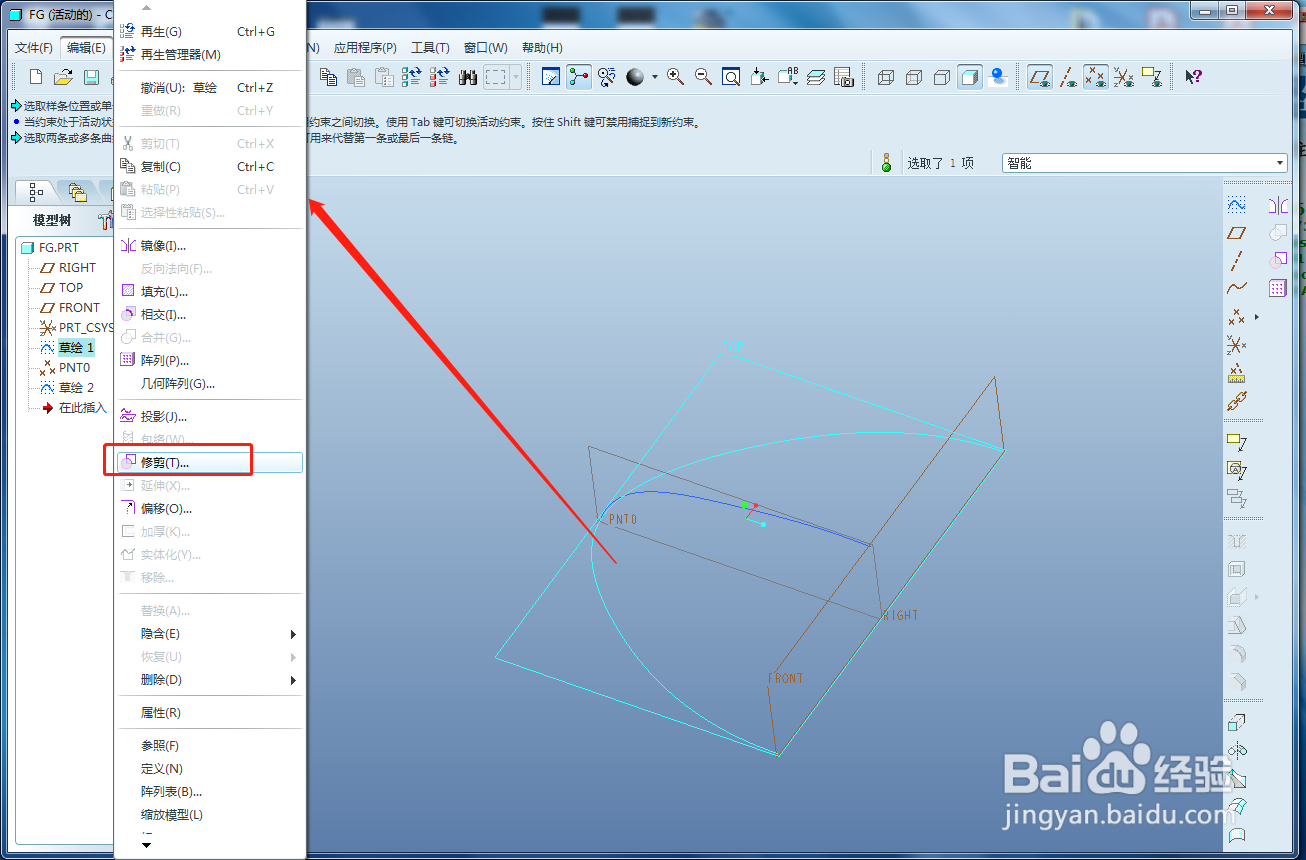Select TOP datum plane in model tree

(x=70, y=288)
